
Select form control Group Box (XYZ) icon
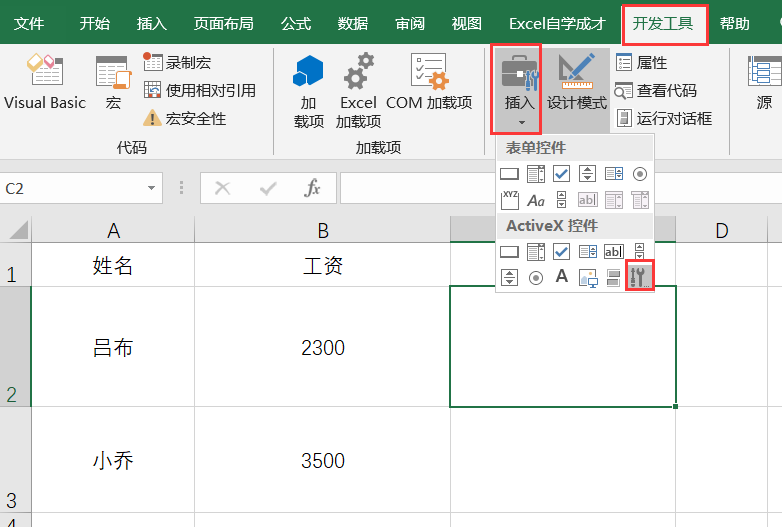pyautogui.click(x=509, y=200)
